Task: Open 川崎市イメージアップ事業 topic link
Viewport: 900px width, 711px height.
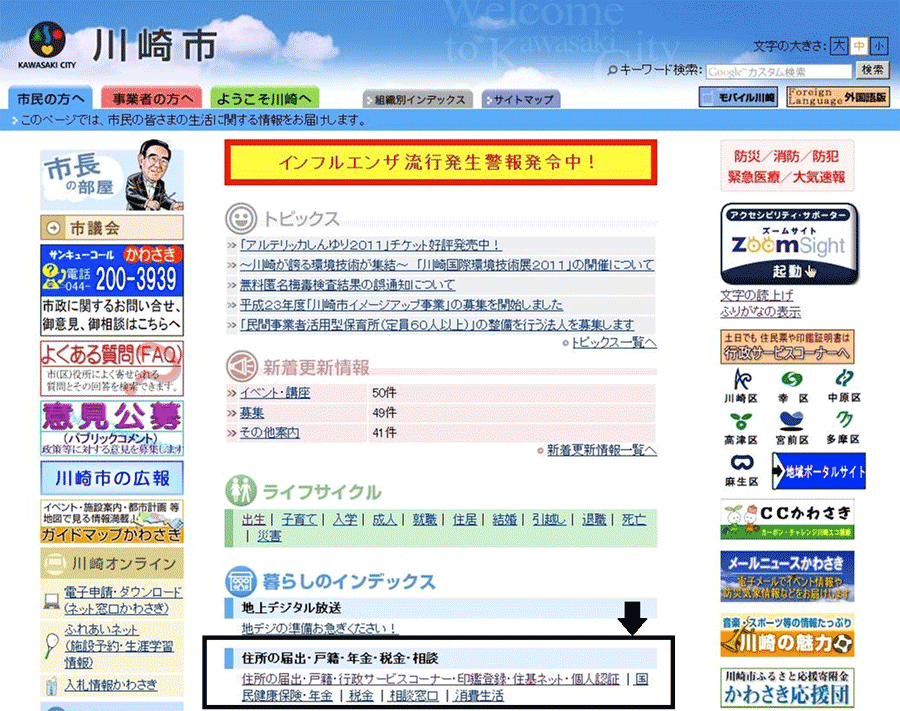Action: click(x=401, y=305)
